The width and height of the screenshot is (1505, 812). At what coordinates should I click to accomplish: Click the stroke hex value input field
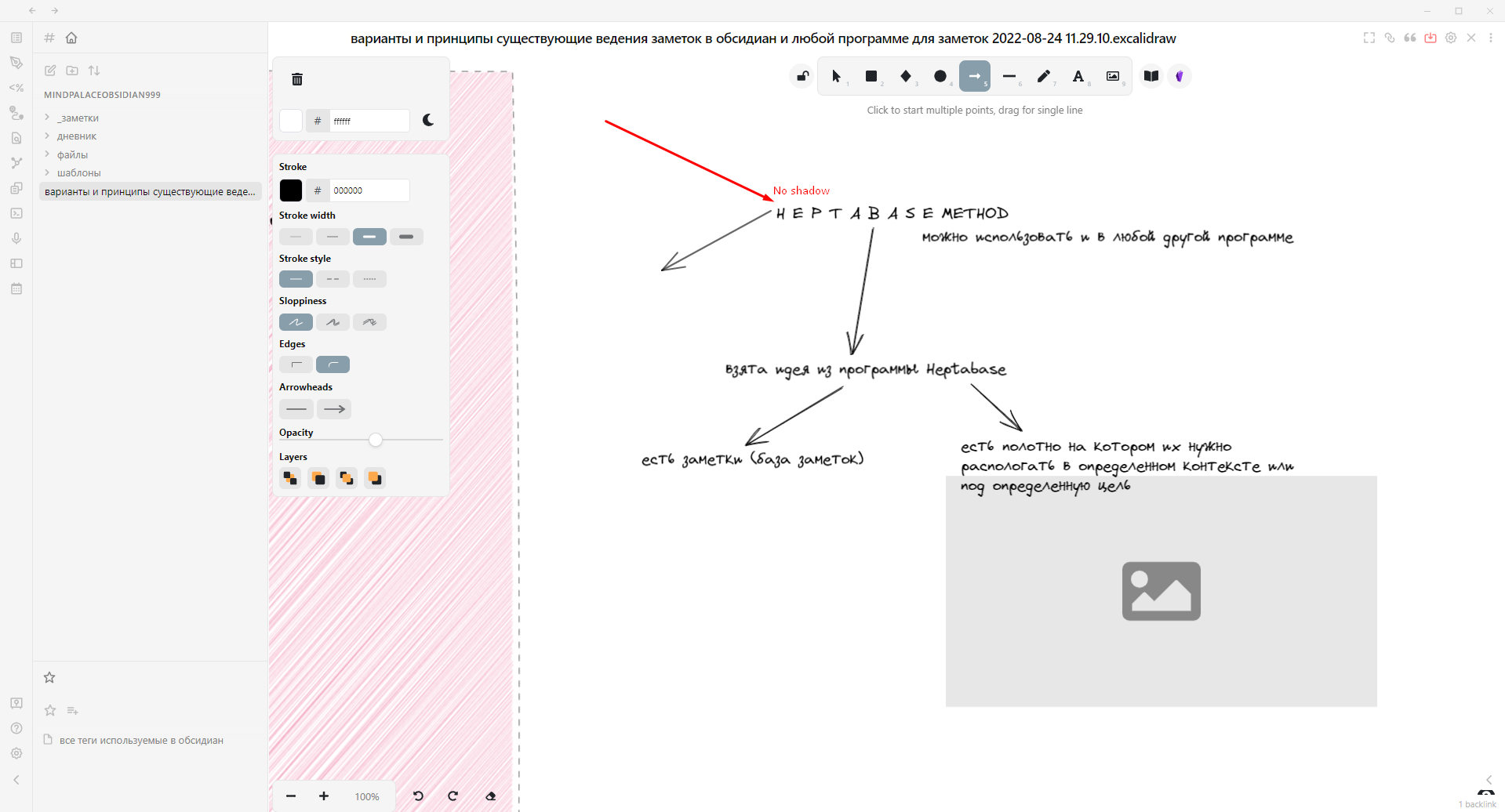[x=369, y=190]
